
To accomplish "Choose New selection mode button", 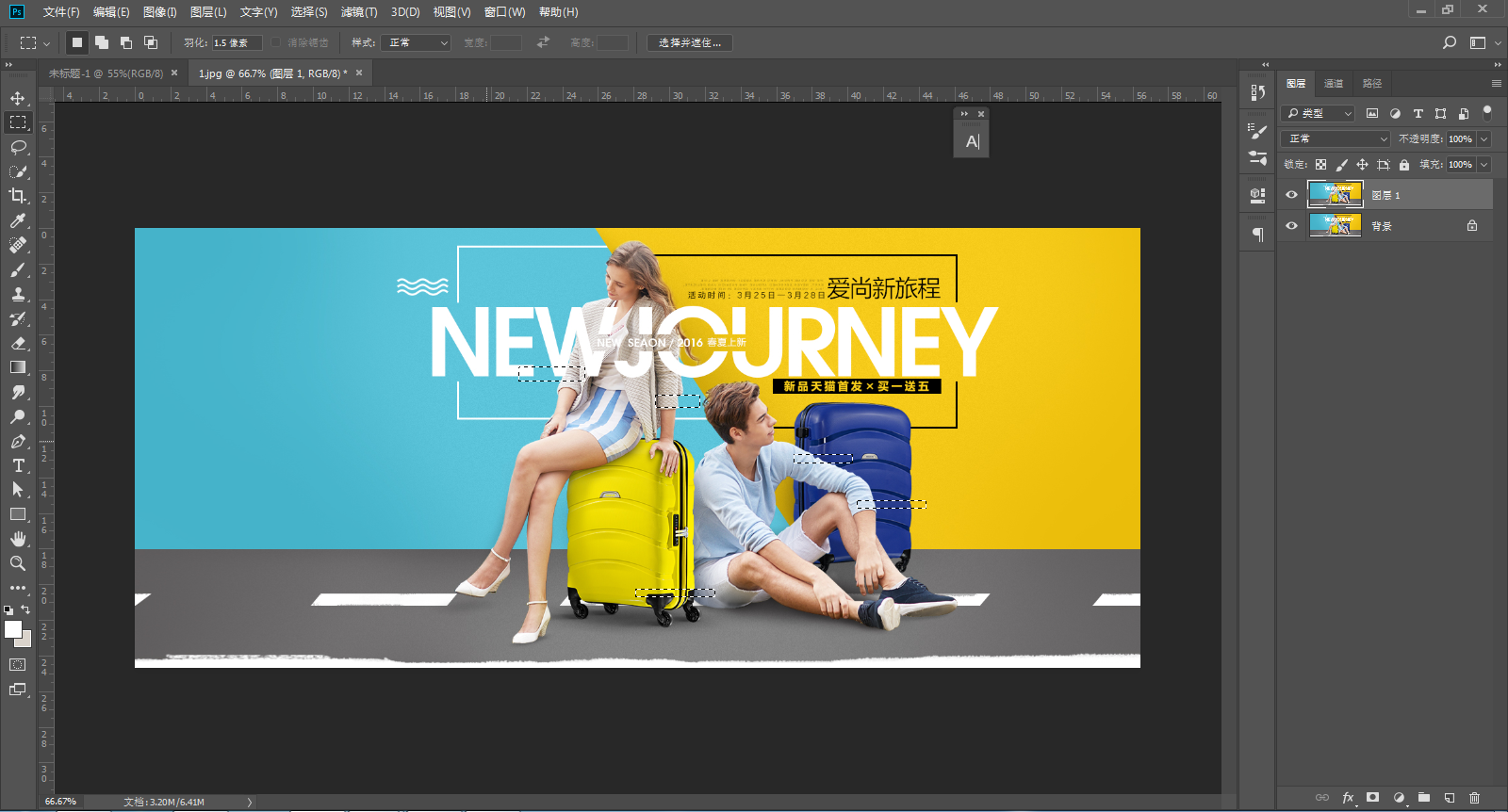I will 77,42.
